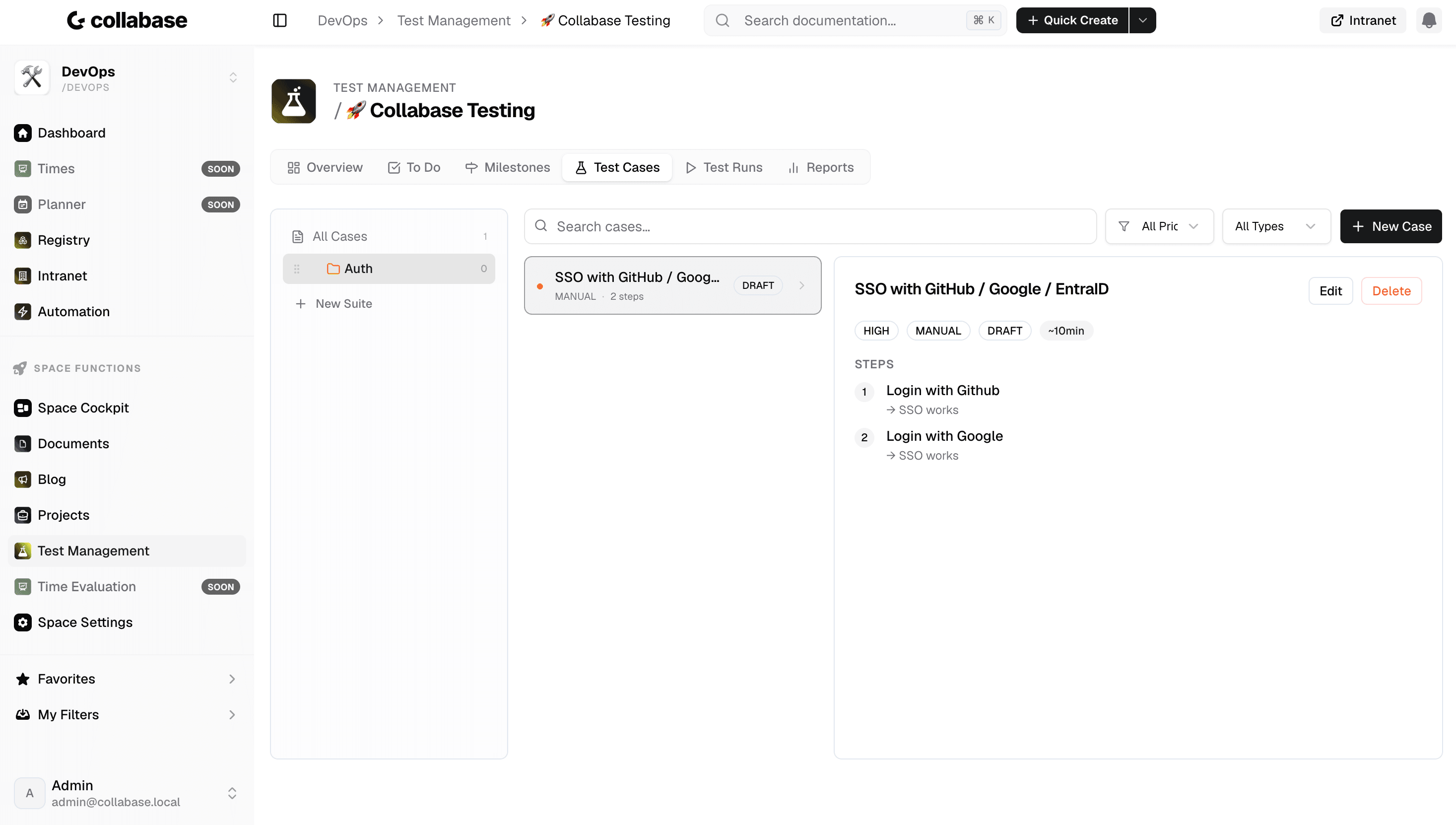The width and height of the screenshot is (1456, 825).
Task: Click the collabase logo
Action: 127,20
